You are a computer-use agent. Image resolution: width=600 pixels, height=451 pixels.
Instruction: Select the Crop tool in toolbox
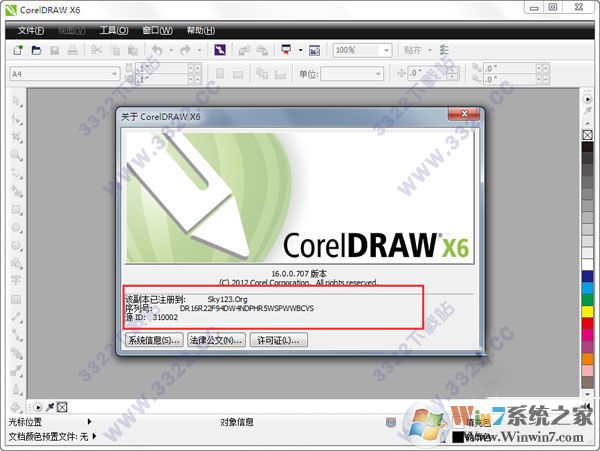click(16, 137)
